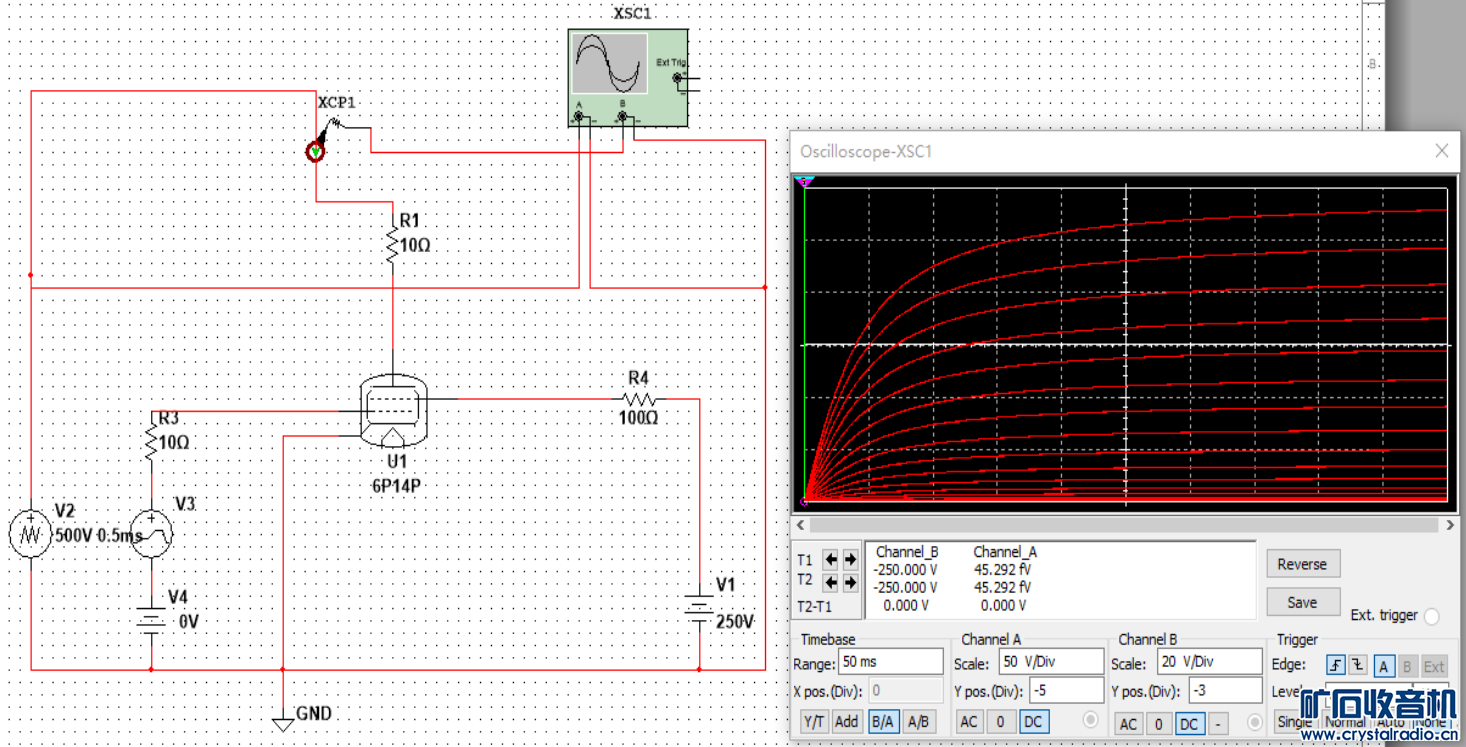
Task: Click the Channel A Scale field
Action: [x=1049, y=662]
